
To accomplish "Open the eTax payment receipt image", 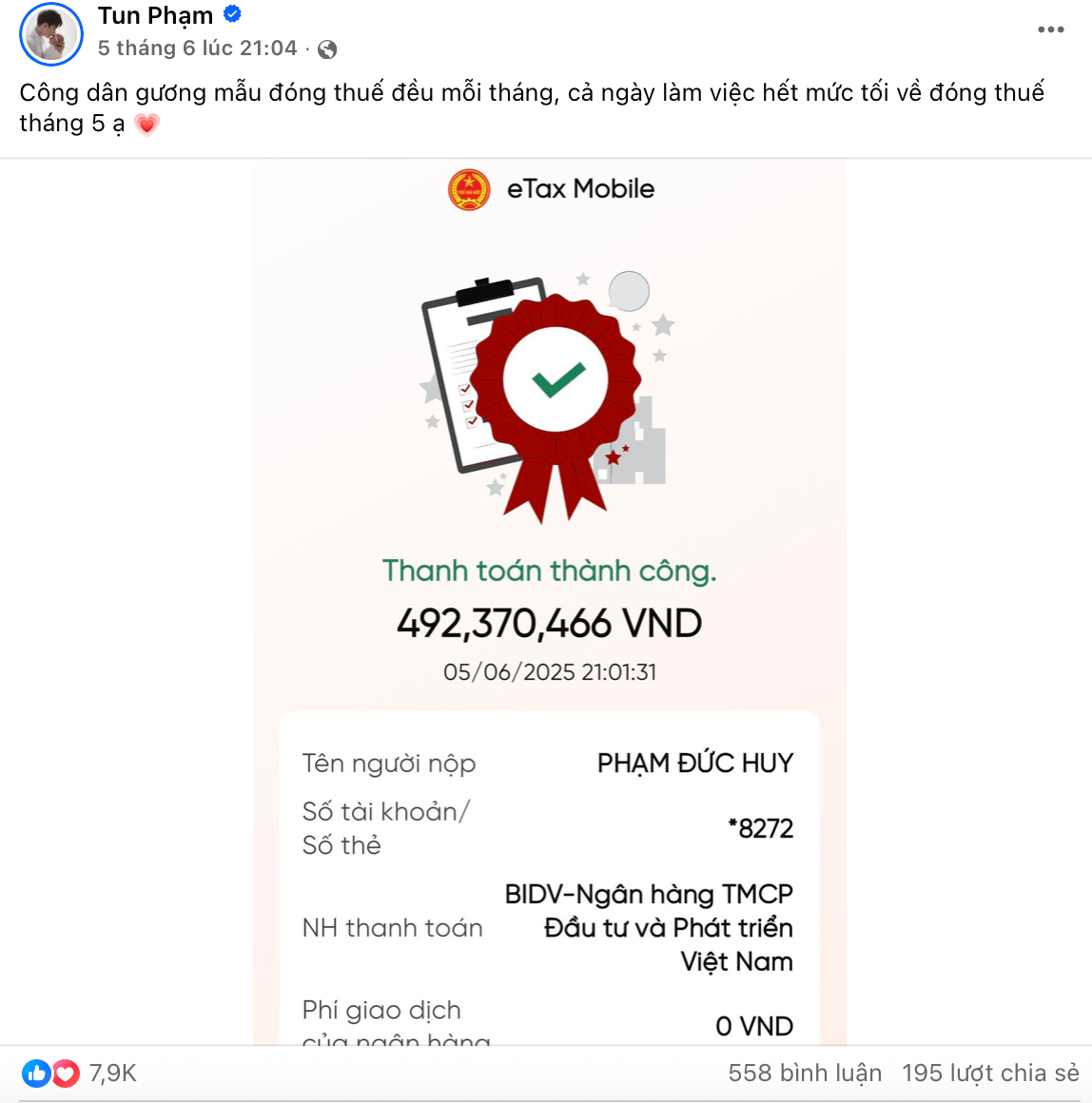I will 550,602.
